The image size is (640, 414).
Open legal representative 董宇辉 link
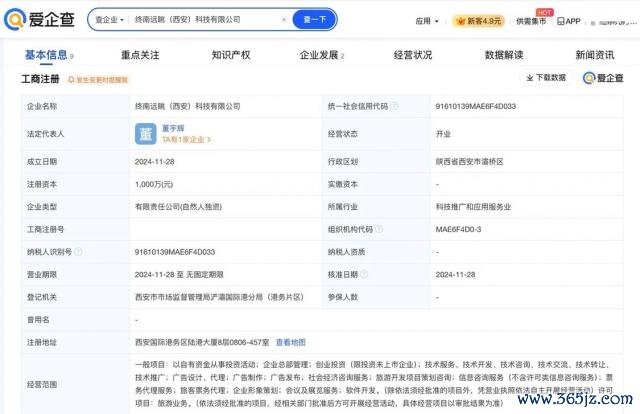[x=173, y=128]
